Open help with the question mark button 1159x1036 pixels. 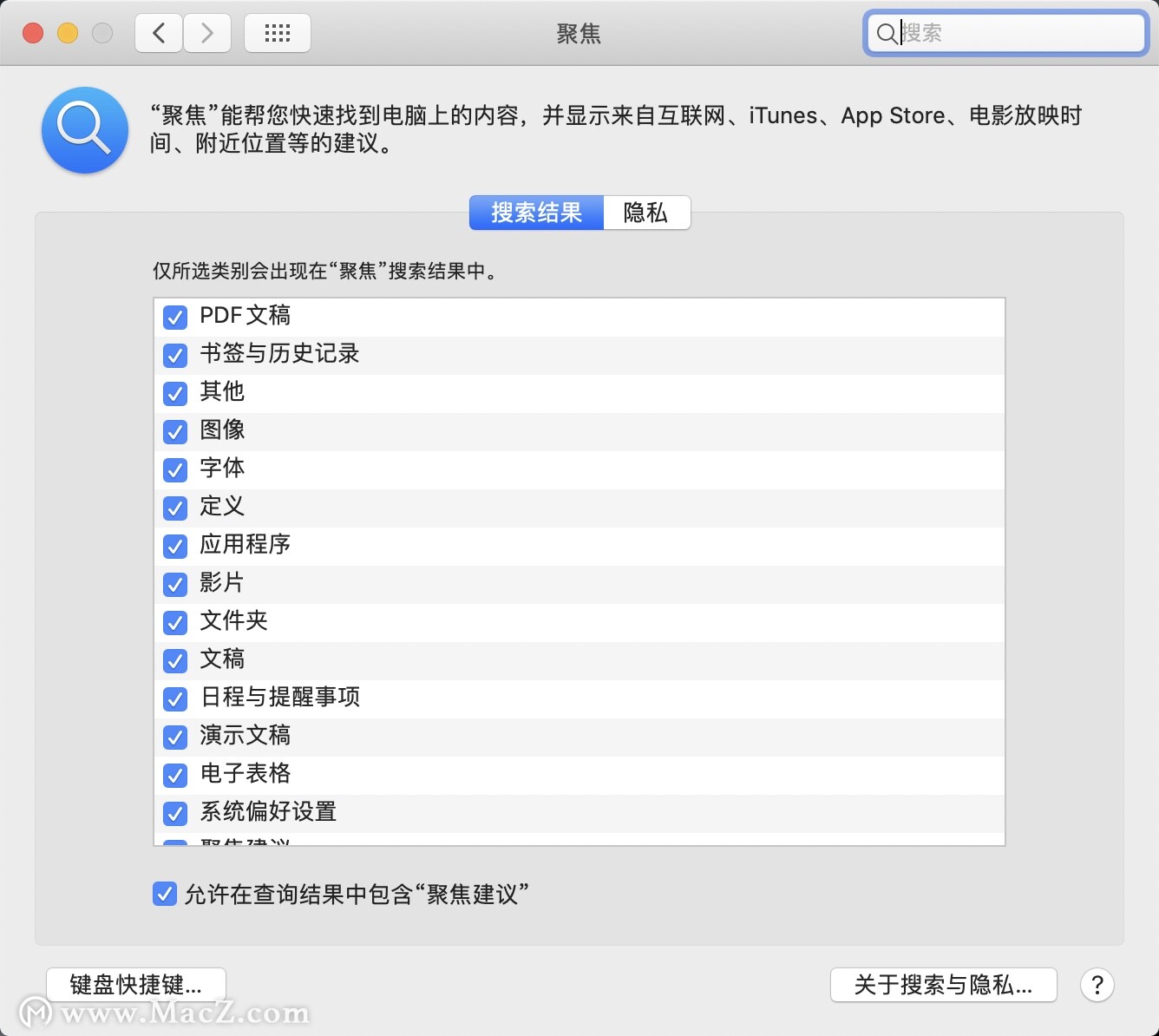(1097, 985)
